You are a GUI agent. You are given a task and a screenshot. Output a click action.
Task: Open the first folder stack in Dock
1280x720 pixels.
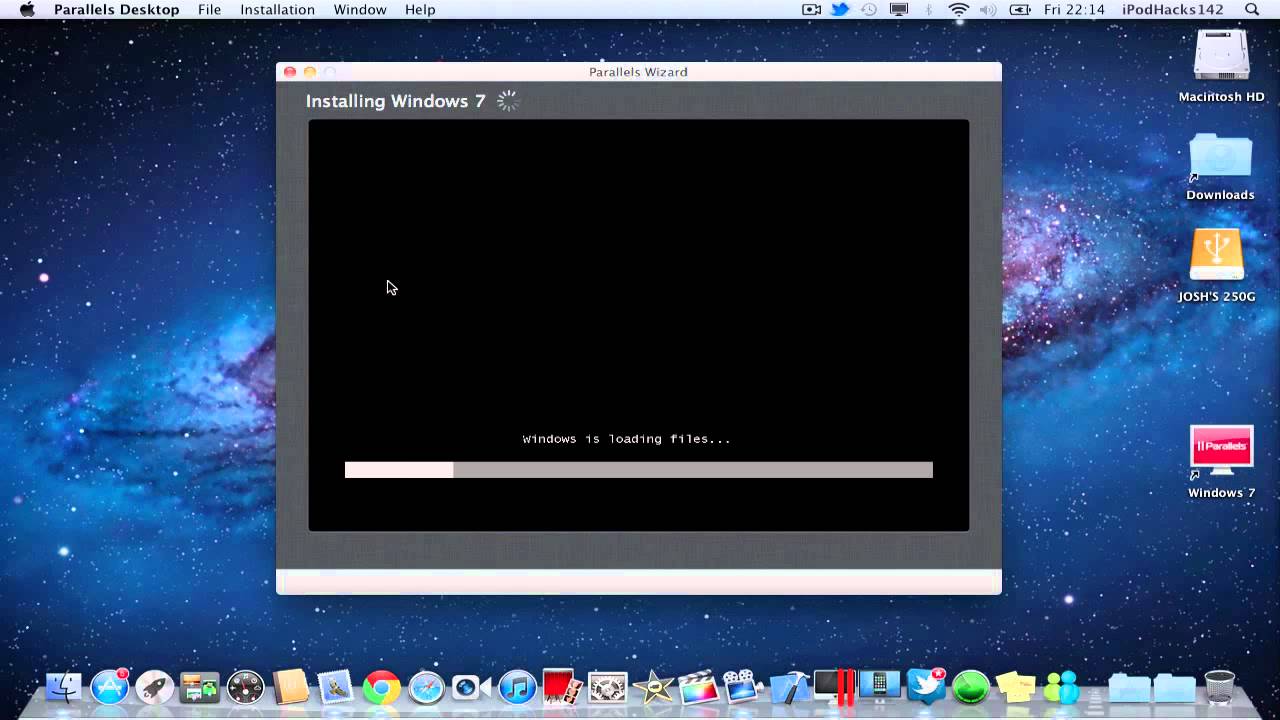pos(1130,686)
